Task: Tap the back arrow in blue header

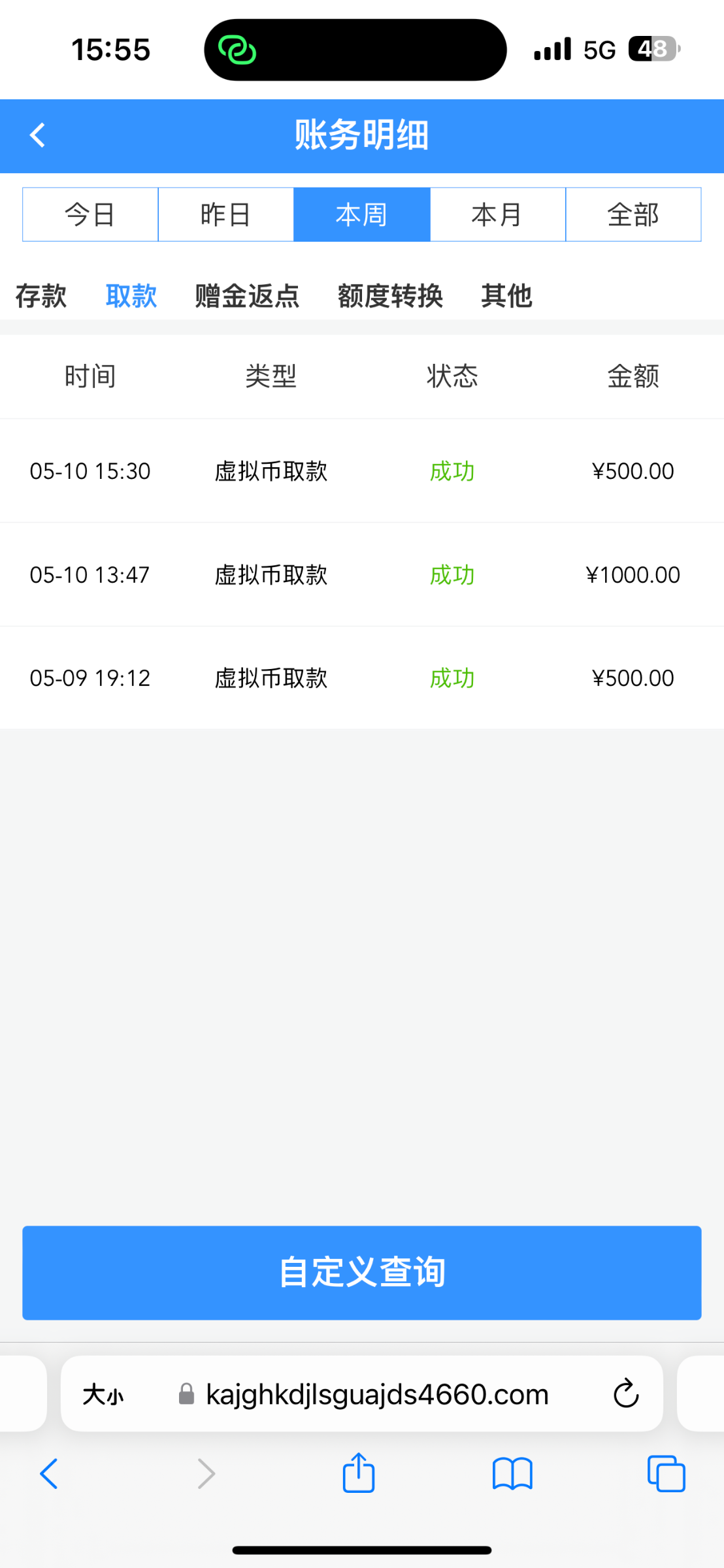Action: pyautogui.click(x=38, y=136)
